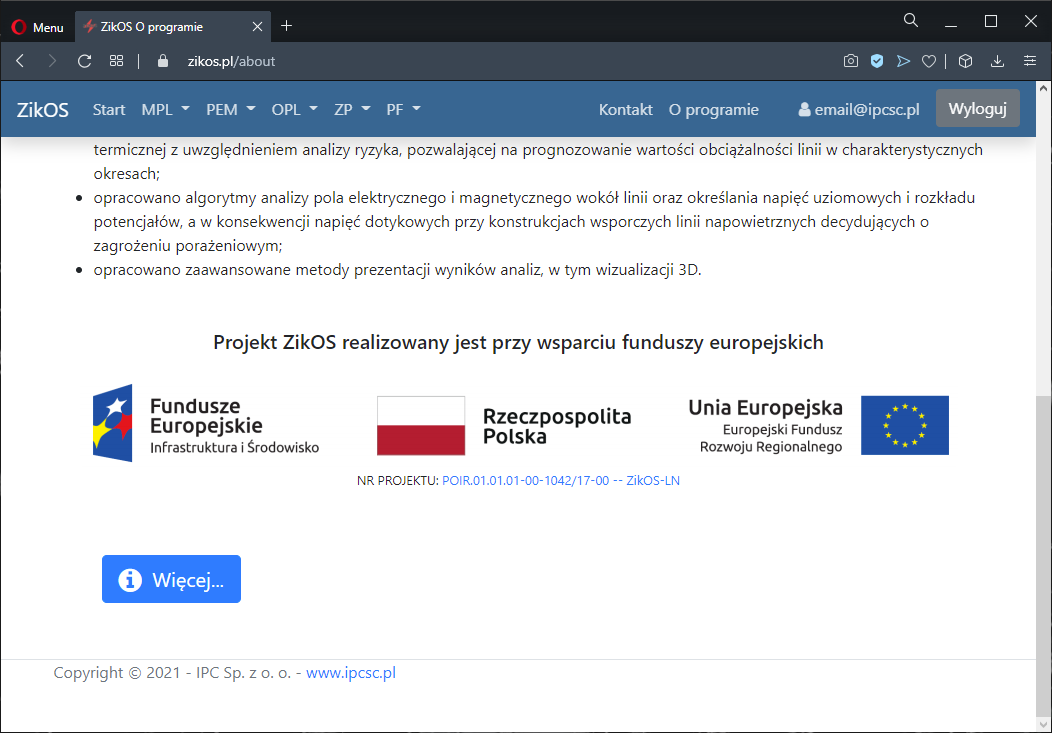Image resolution: width=1052 pixels, height=733 pixels.
Task: Add page to bookmarks with heart icon
Action: click(929, 61)
